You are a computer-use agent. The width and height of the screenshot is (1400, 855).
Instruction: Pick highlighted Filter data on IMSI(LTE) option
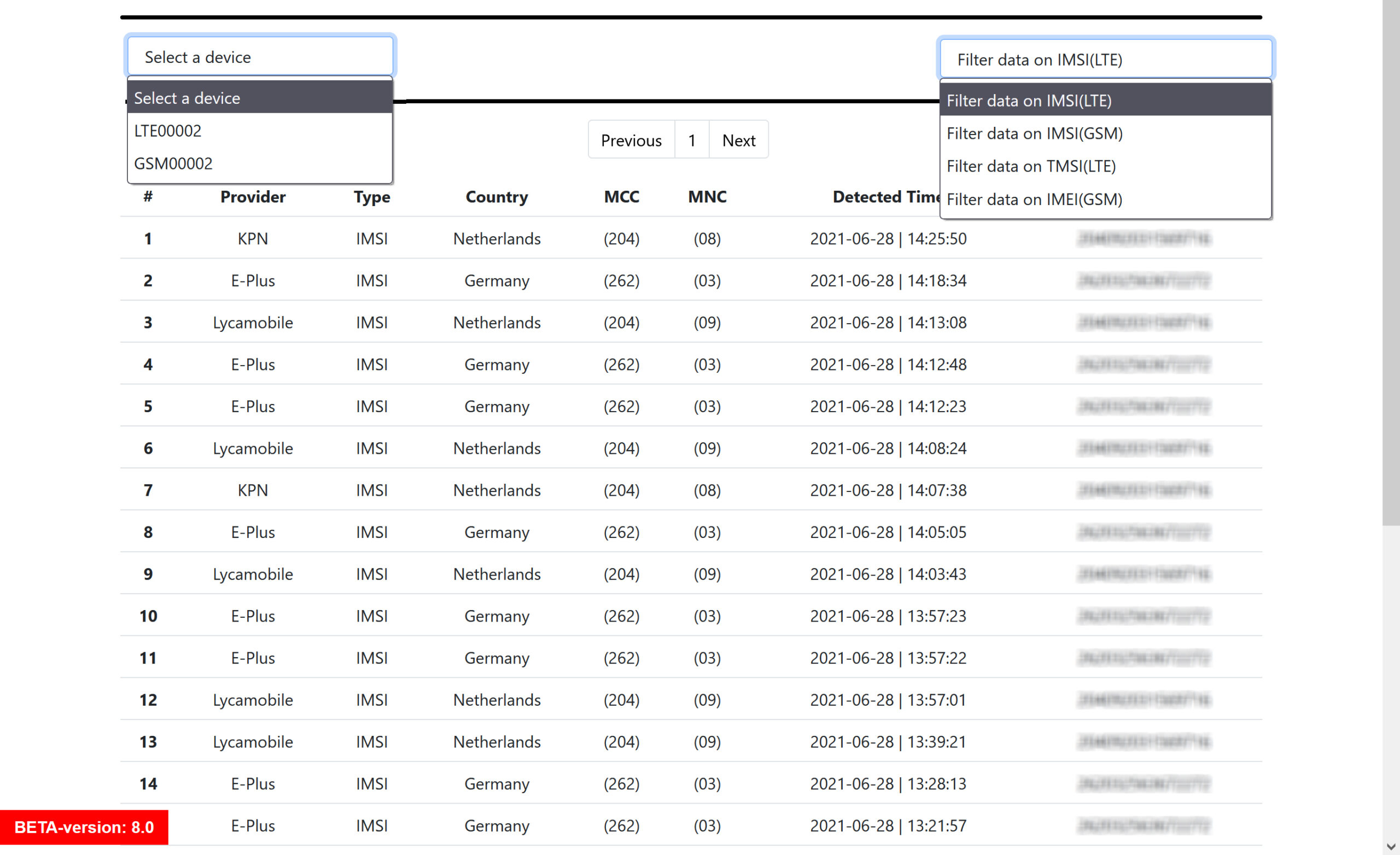[x=1105, y=101]
